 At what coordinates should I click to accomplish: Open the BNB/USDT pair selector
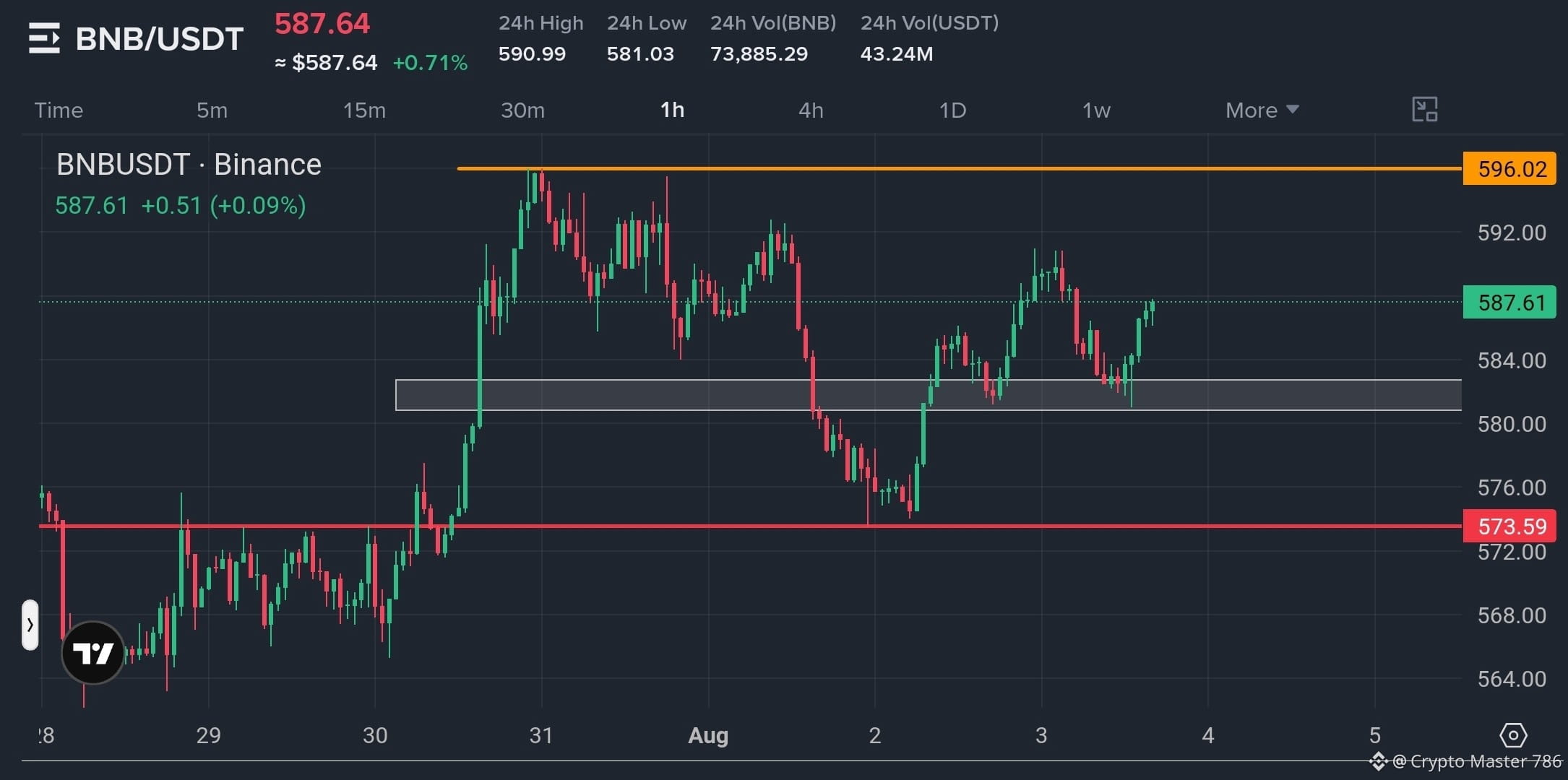pyautogui.click(x=160, y=39)
